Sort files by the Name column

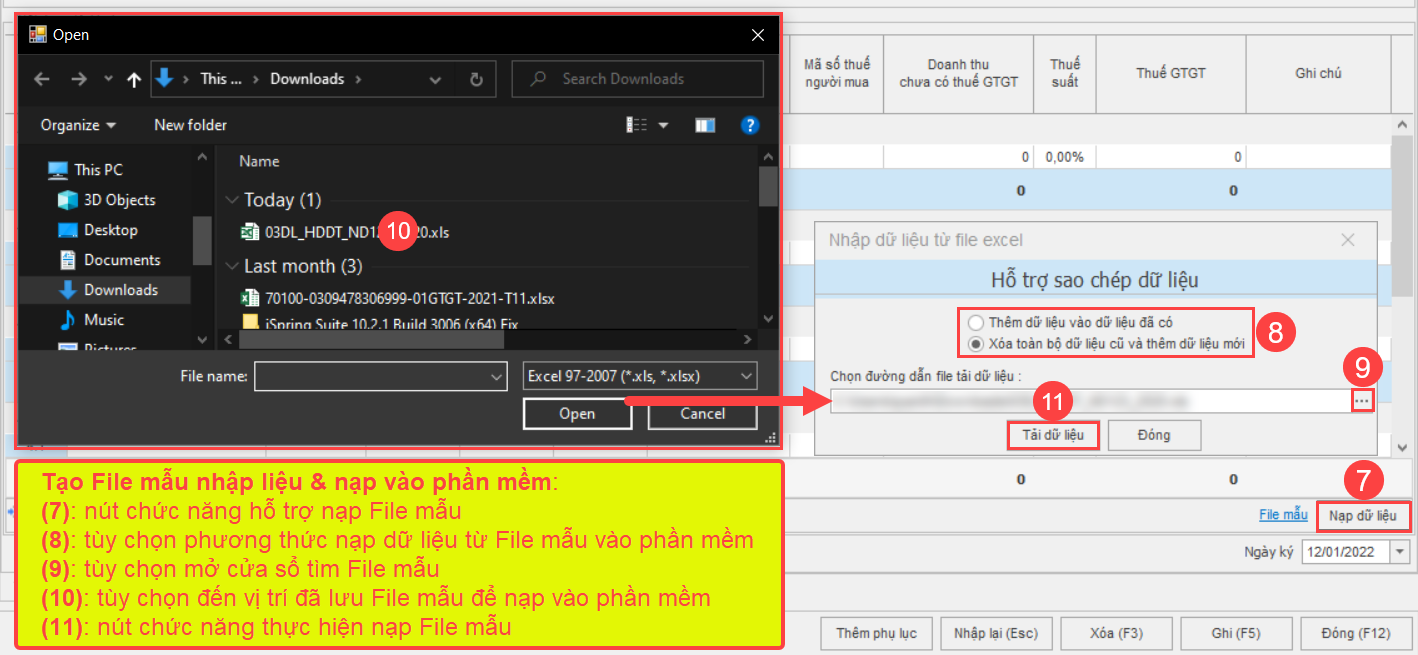[260, 161]
